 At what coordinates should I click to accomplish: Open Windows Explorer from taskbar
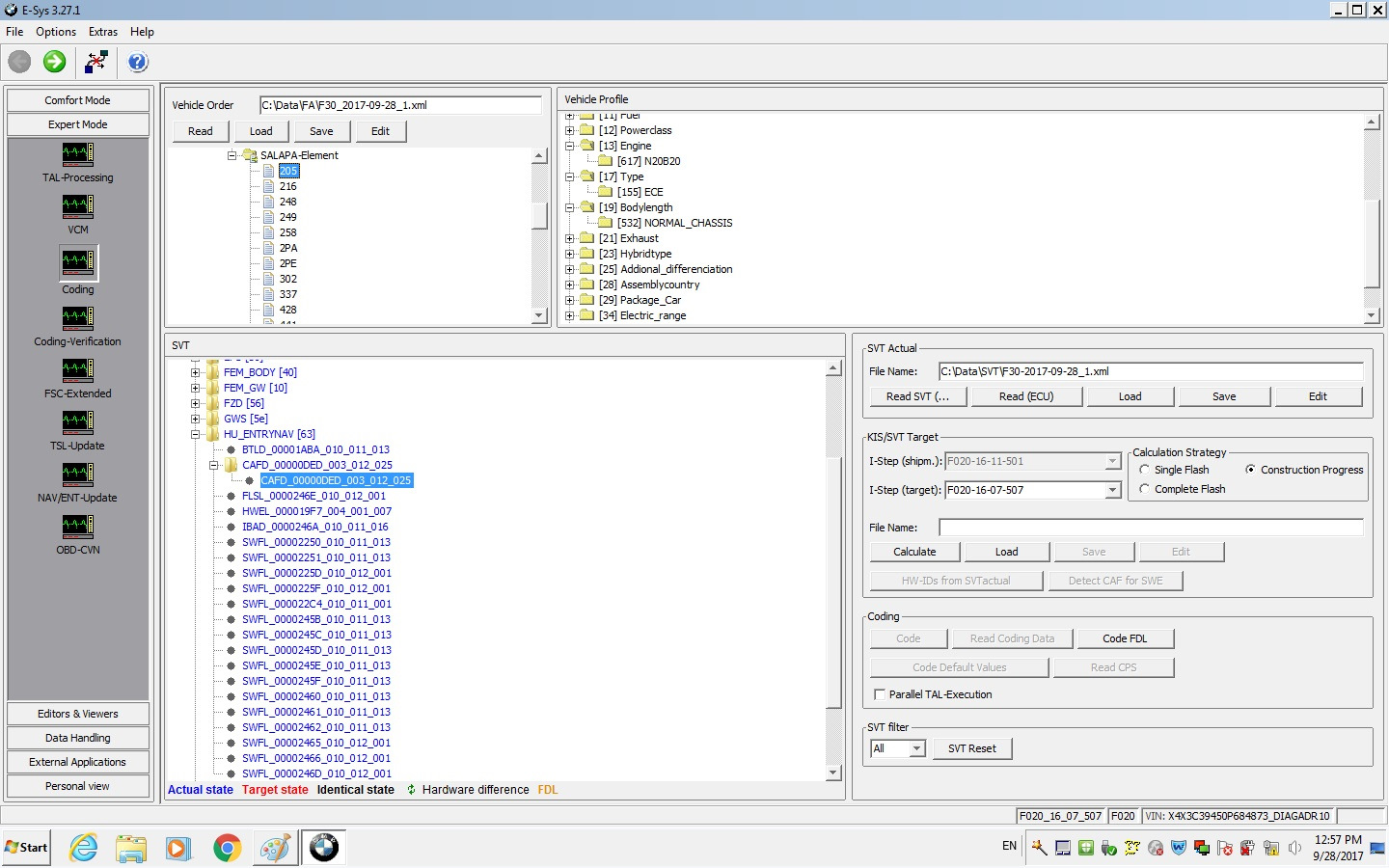(131, 848)
